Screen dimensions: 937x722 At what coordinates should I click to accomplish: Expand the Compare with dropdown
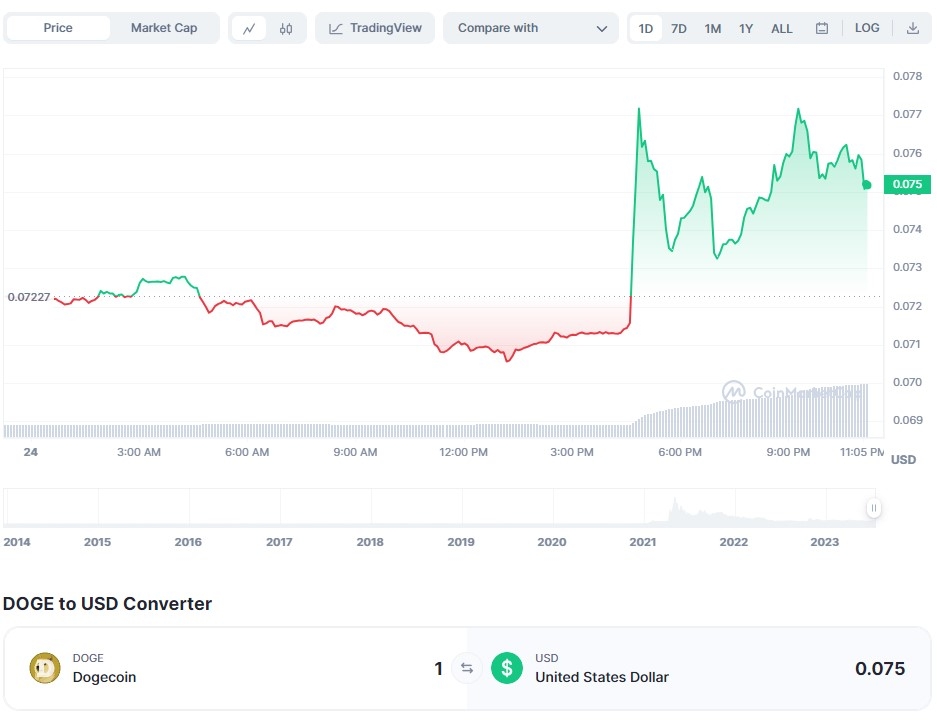(x=531, y=28)
